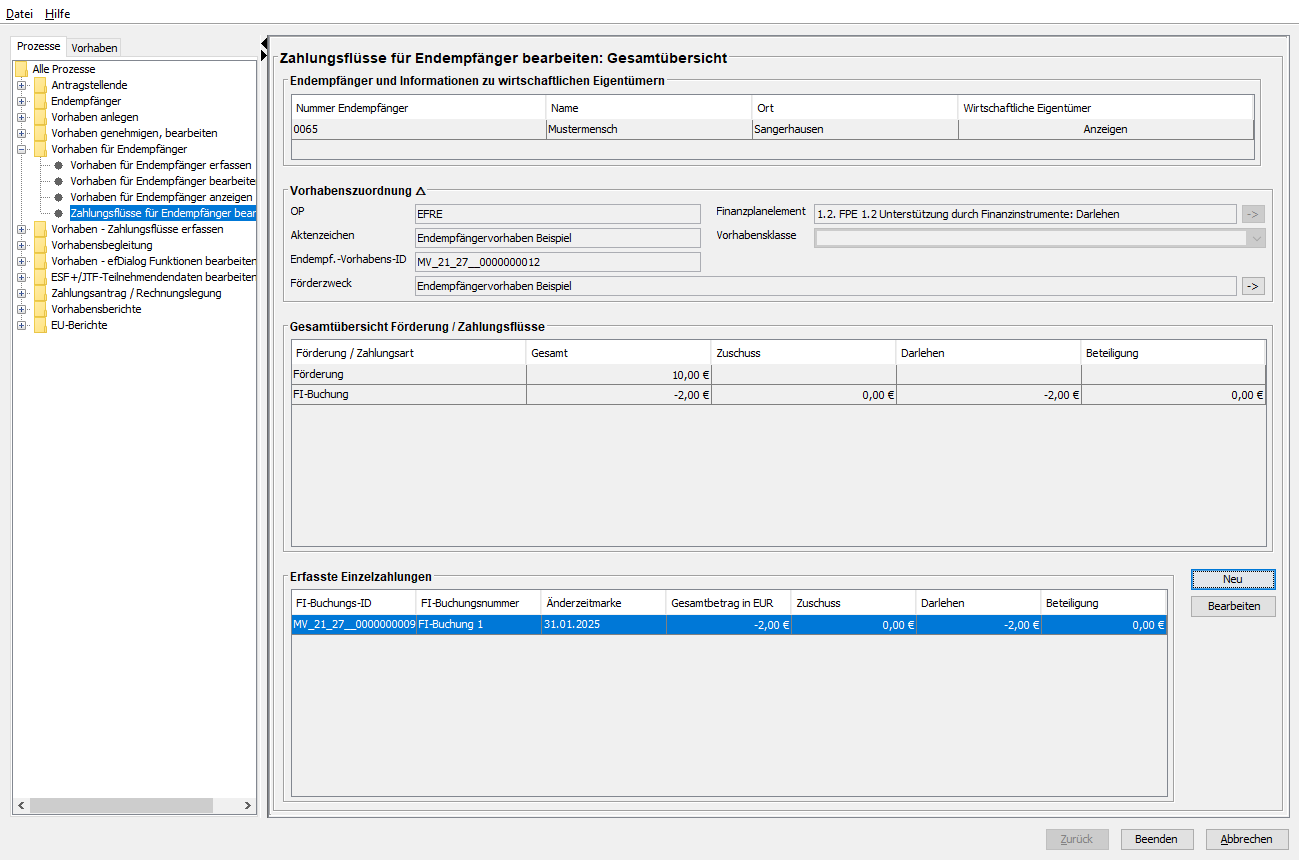
Task: Click the bullet icon for Vorhaben für Endempfänger anzeigen
Action: (x=59, y=197)
